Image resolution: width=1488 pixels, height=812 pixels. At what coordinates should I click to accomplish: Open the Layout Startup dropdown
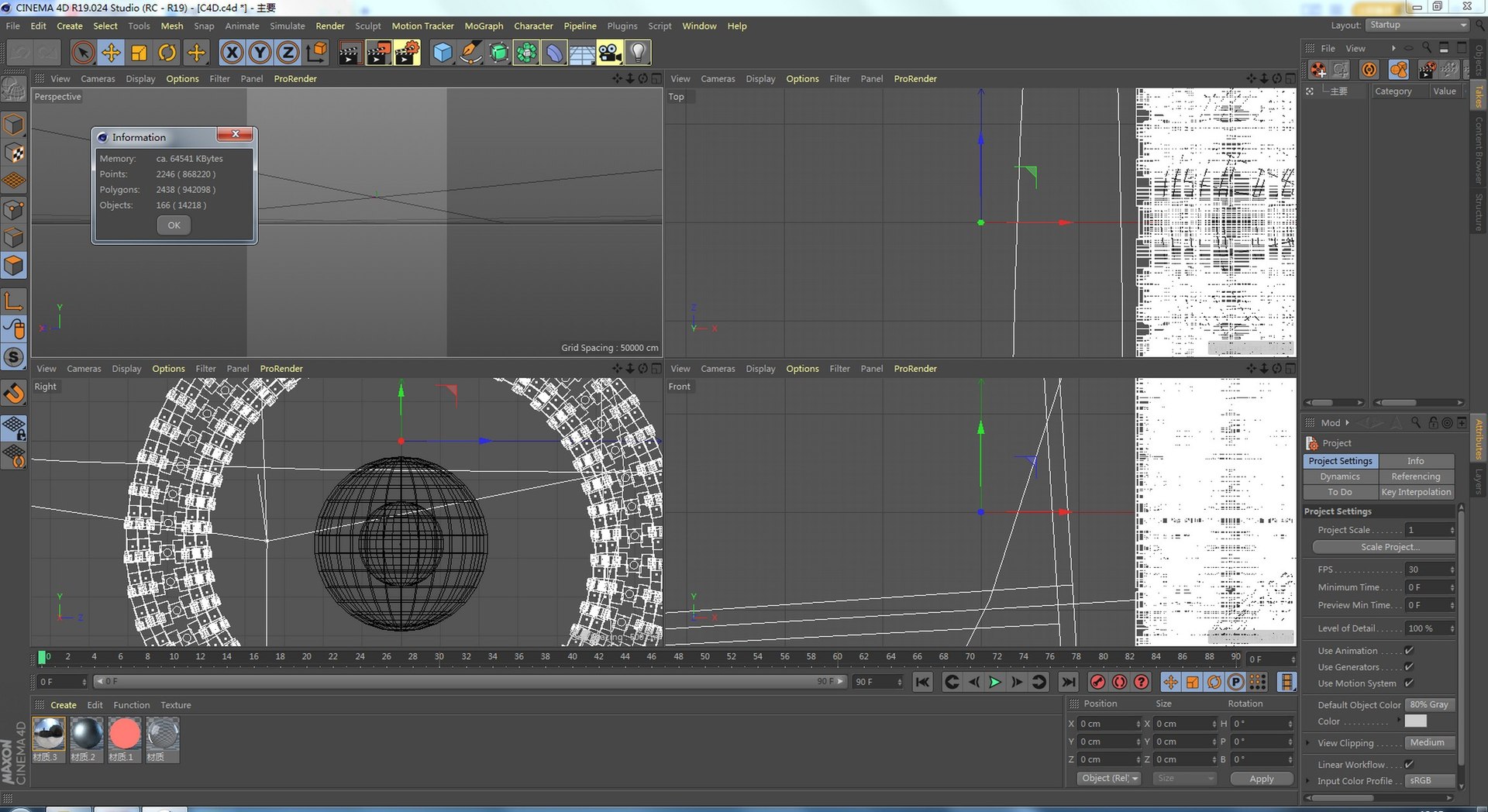coord(1417,25)
